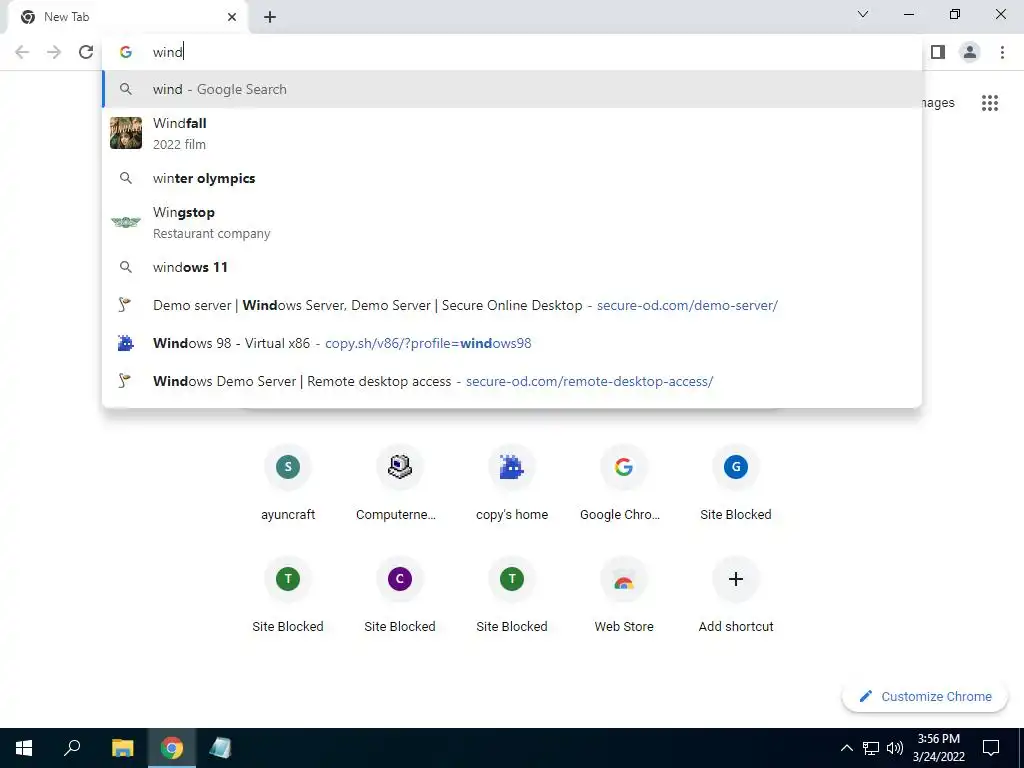1024x768 pixels.
Task: Click Add shortcut plus tile
Action: point(736,595)
